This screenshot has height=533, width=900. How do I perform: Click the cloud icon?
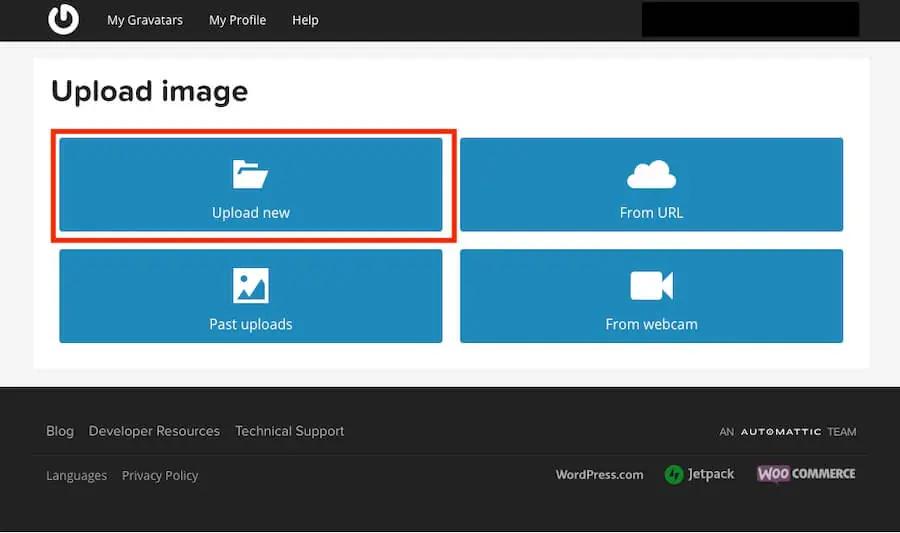(x=651, y=174)
